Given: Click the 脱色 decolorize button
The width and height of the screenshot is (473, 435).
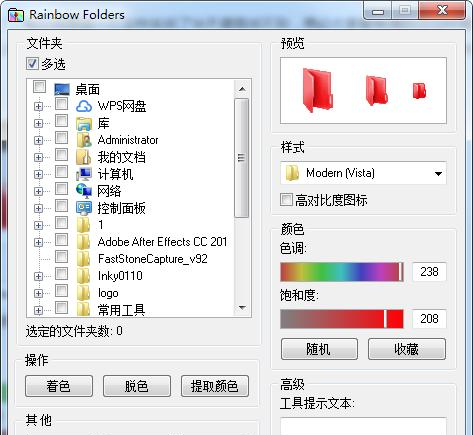Looking at the screenshot, I should [x=137, y=386].
